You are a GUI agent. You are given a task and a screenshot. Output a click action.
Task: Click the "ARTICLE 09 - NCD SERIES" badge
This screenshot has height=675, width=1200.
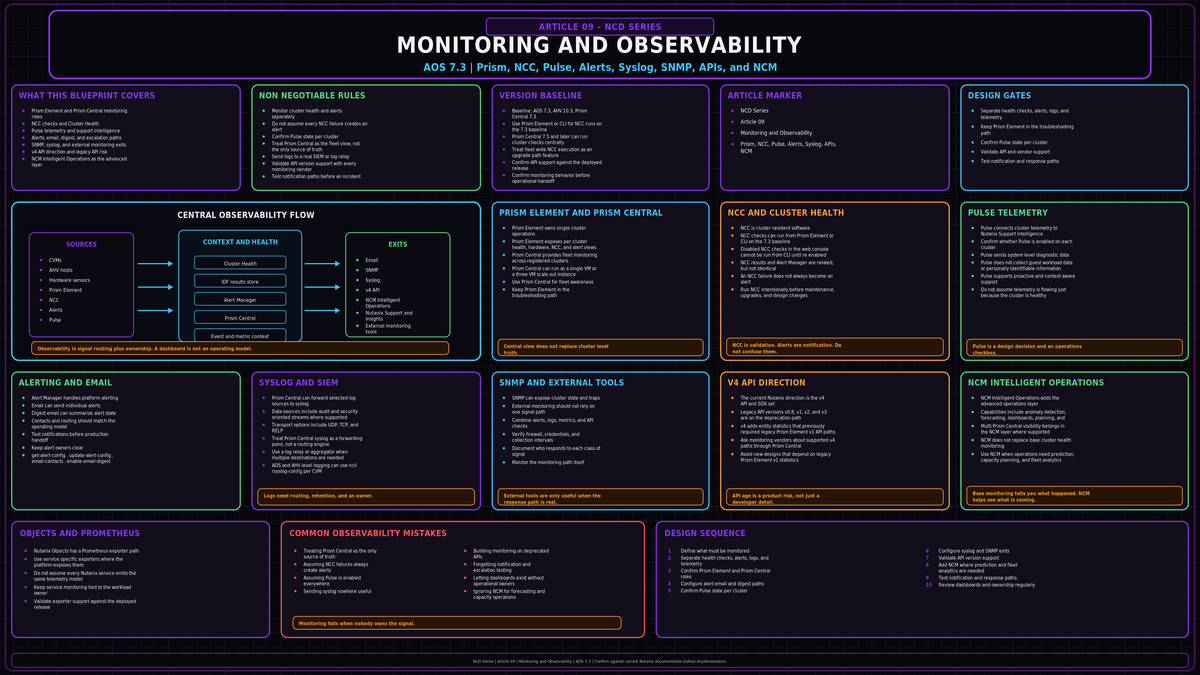[600, 27]
